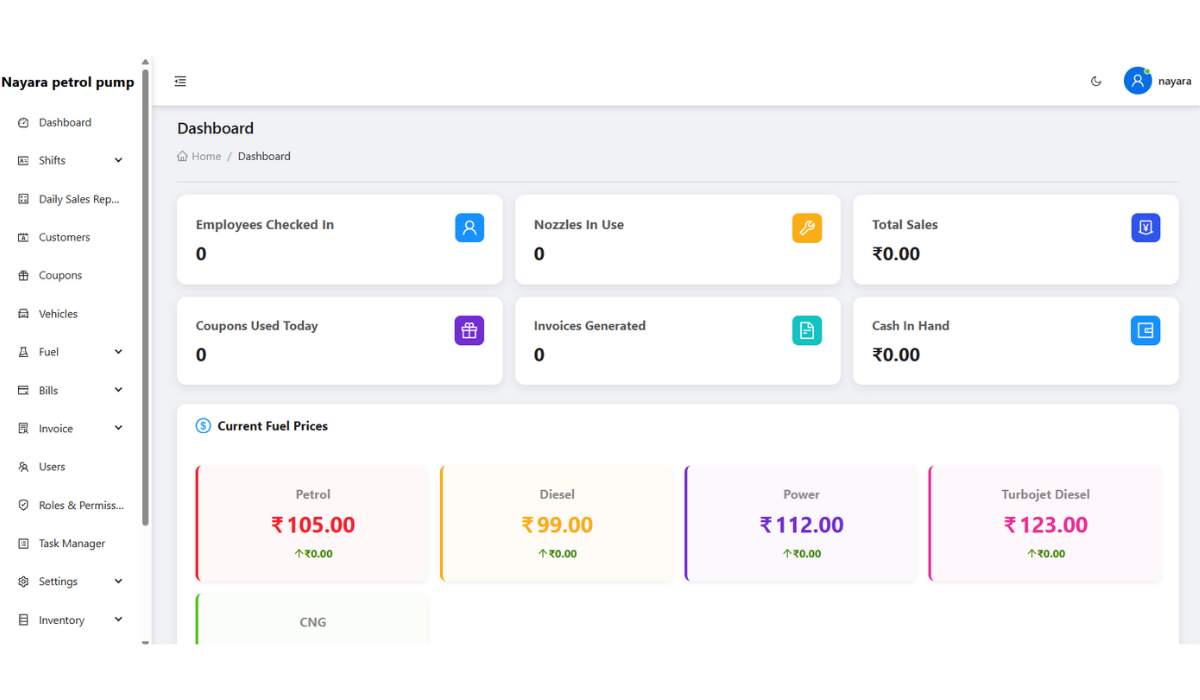Screen dimensions: 1200x700
Task: Expand the Fuel submenu chevron
Action: 119,352
